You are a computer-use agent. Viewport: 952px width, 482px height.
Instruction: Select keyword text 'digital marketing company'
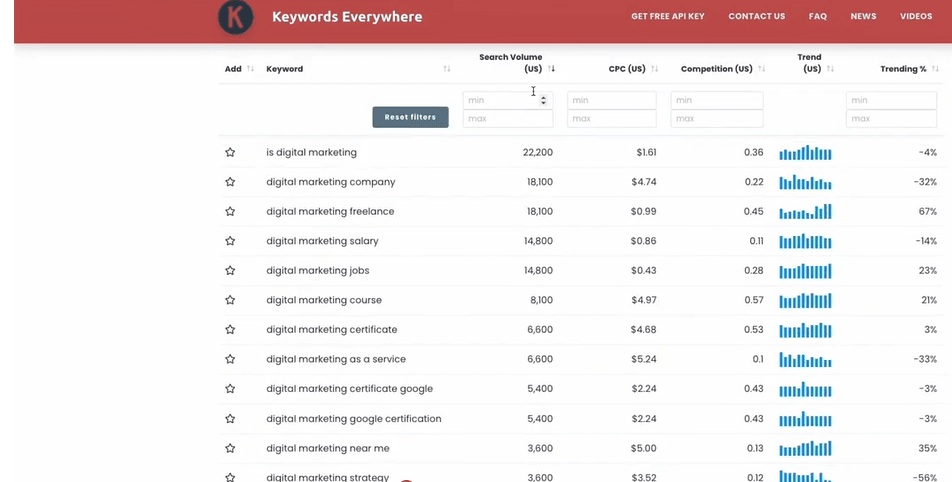[x=330, y=182]
